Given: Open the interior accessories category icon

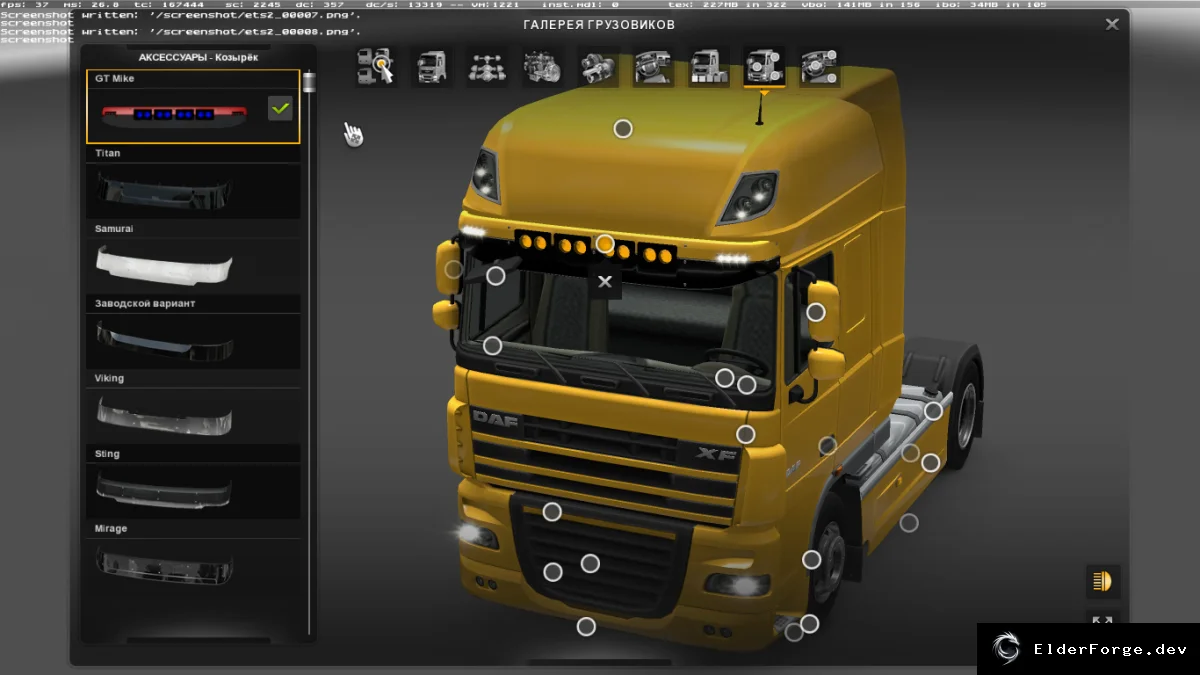Looking at the screenshot, I should click(x=820, y=67).
